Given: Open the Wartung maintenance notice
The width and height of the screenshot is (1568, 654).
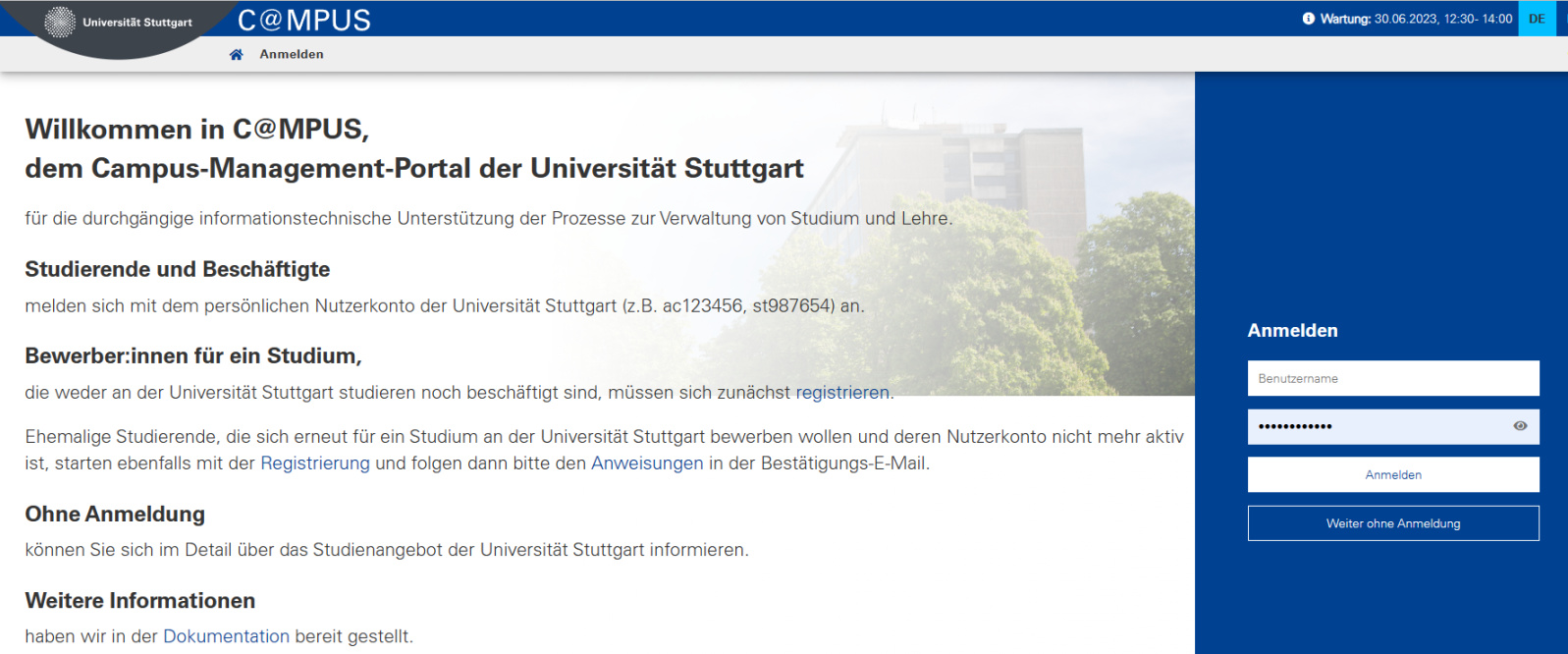Looking at the screenshot, I should 1416,19.
